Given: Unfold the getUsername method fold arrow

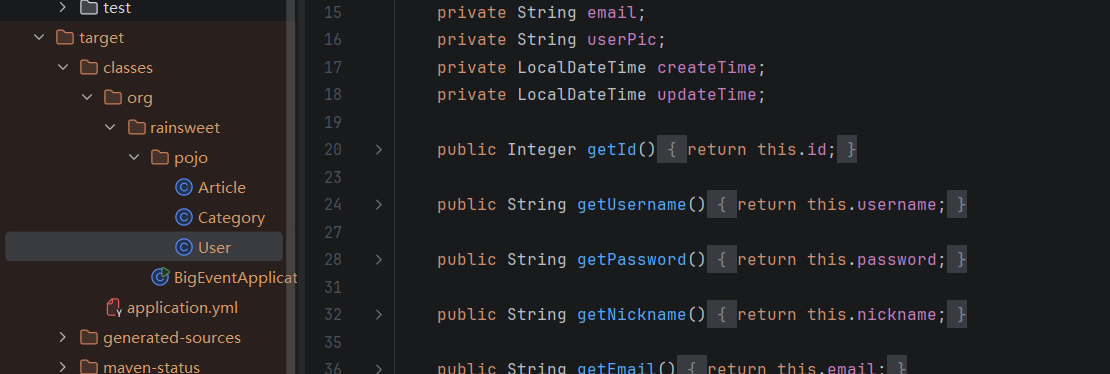Looking at the screenshot, I should (x=379, y=205).
